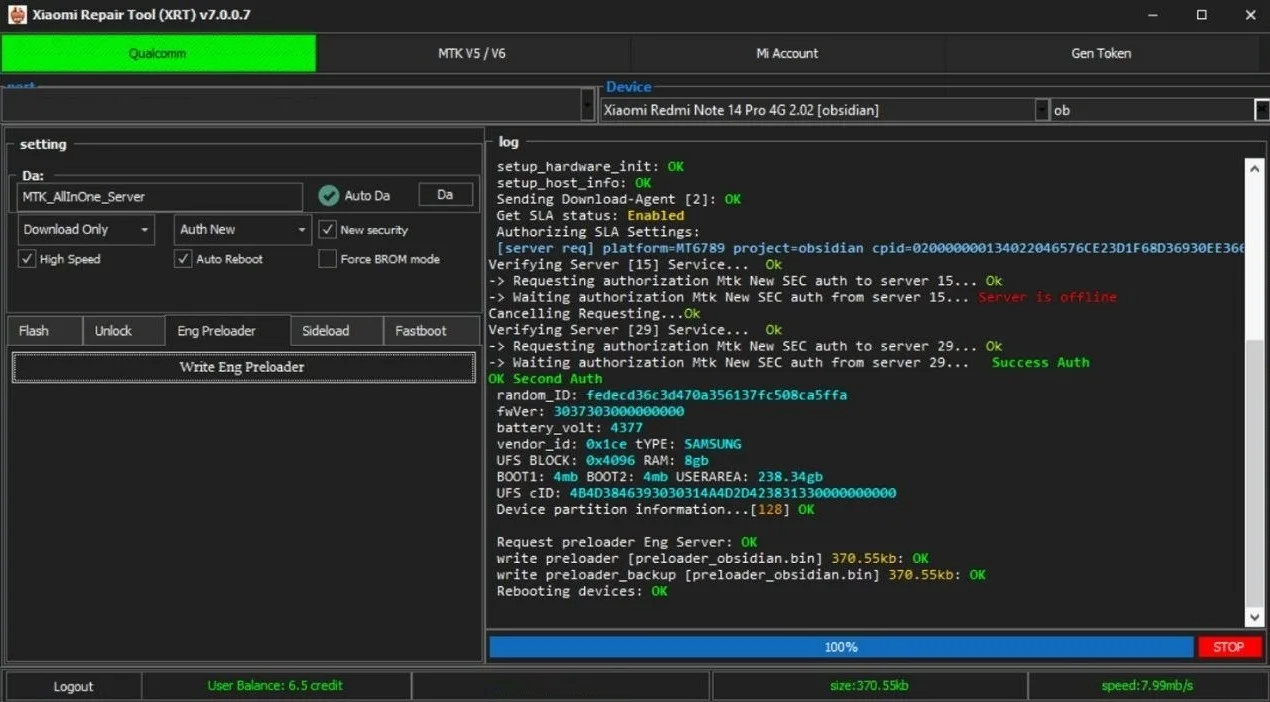Click the size:370.55kb status entry
Viewport: 1270px width, 702px height.
tap(869, 686)
